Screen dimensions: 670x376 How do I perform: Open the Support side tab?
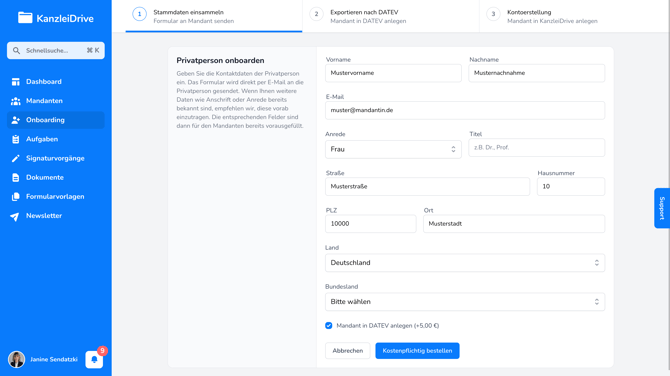click(x=662, y=208)
